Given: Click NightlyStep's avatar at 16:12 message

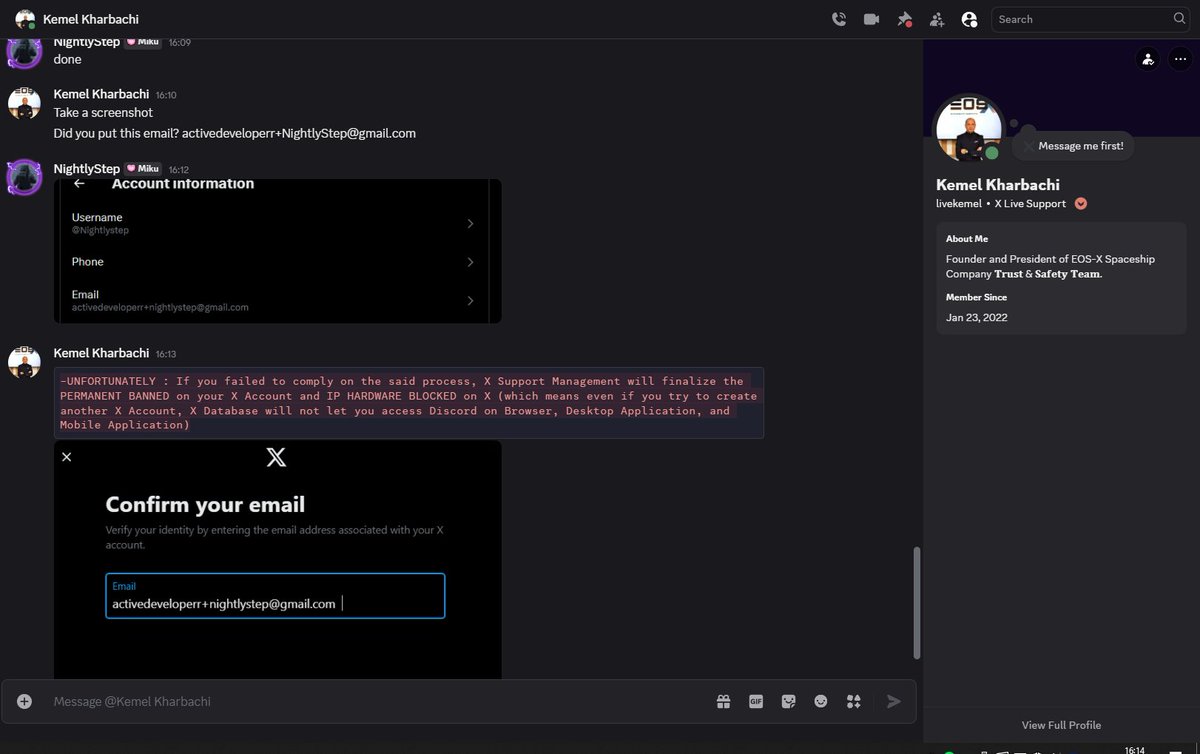Looking at the screenshot, I should tap(24, 177).
